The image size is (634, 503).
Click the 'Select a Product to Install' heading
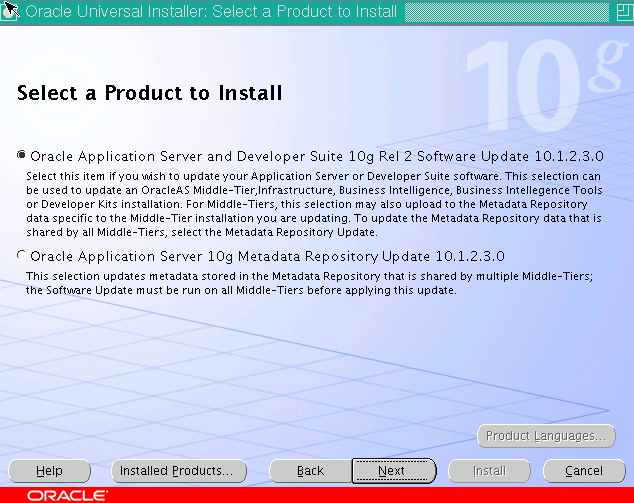point(150,93)
